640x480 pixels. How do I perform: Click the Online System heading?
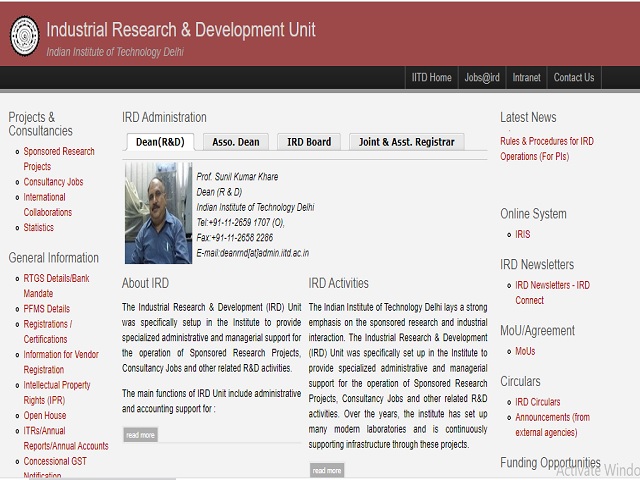pyautogui.click(x=533, y=214)
